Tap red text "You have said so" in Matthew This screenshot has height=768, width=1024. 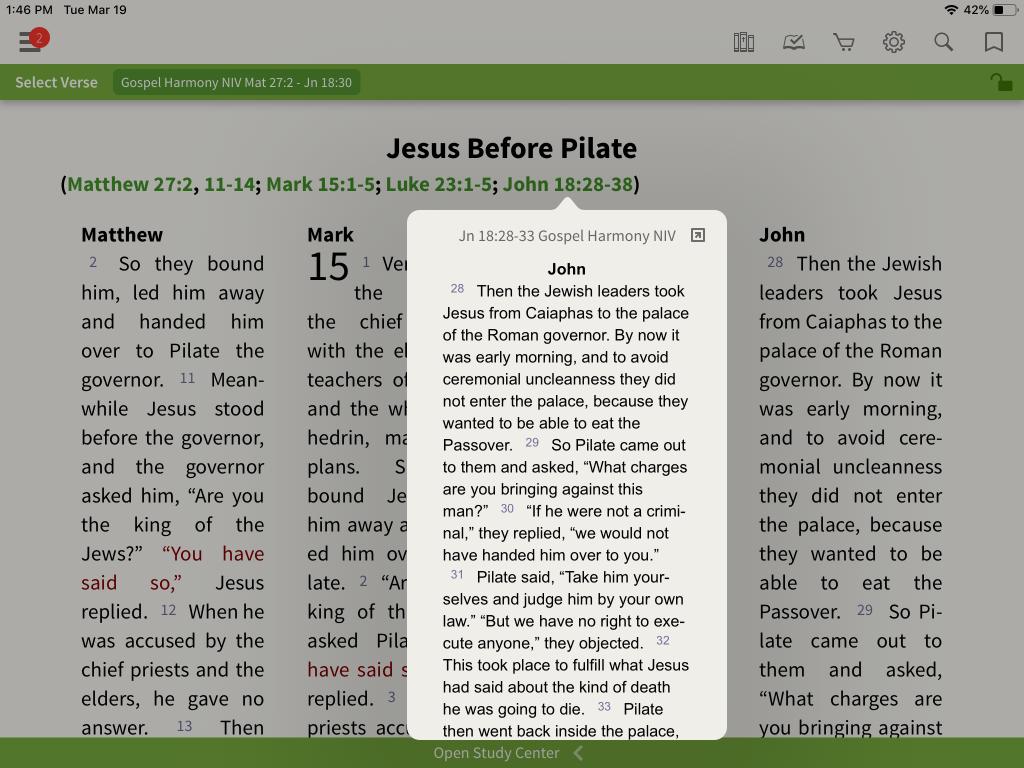(x=173, y=568)
